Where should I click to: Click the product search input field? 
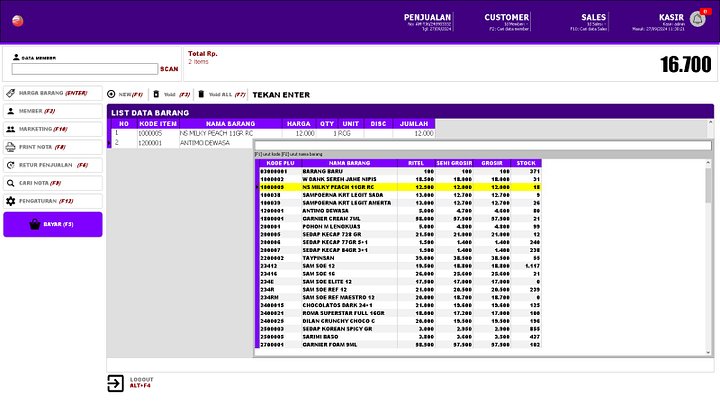pos(483,146)
